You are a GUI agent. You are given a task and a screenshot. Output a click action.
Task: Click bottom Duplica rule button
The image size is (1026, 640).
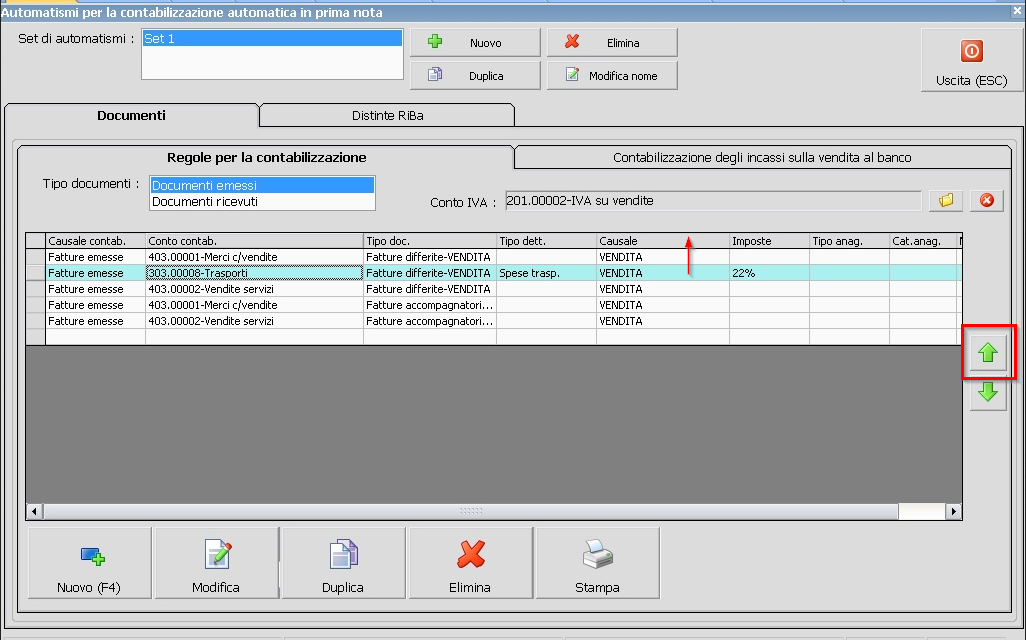click(x=344, y=563)
